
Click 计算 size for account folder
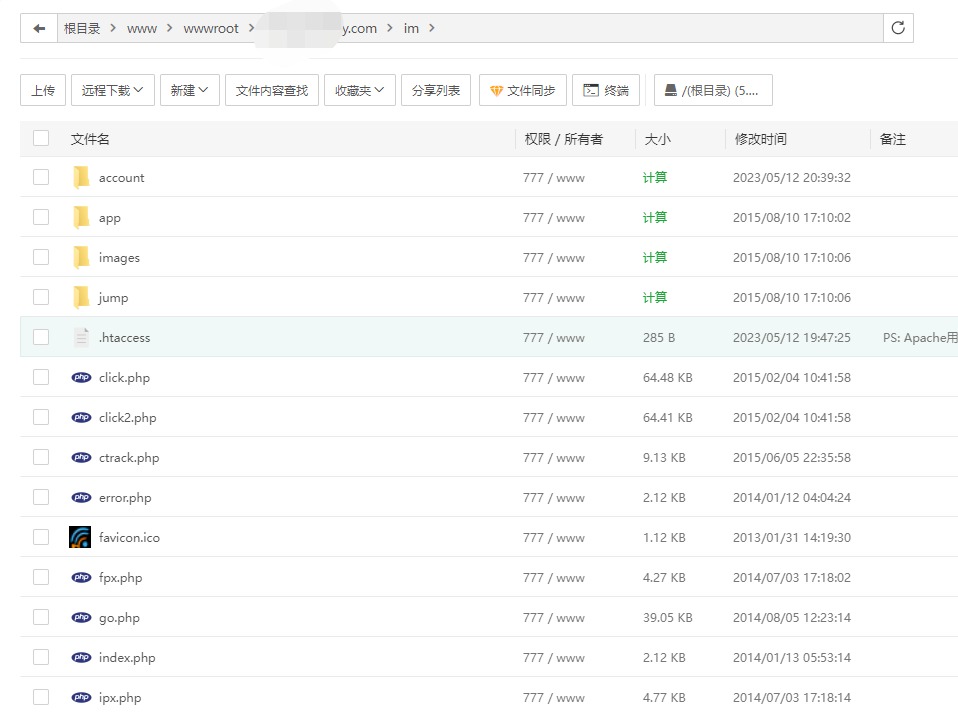655,177
